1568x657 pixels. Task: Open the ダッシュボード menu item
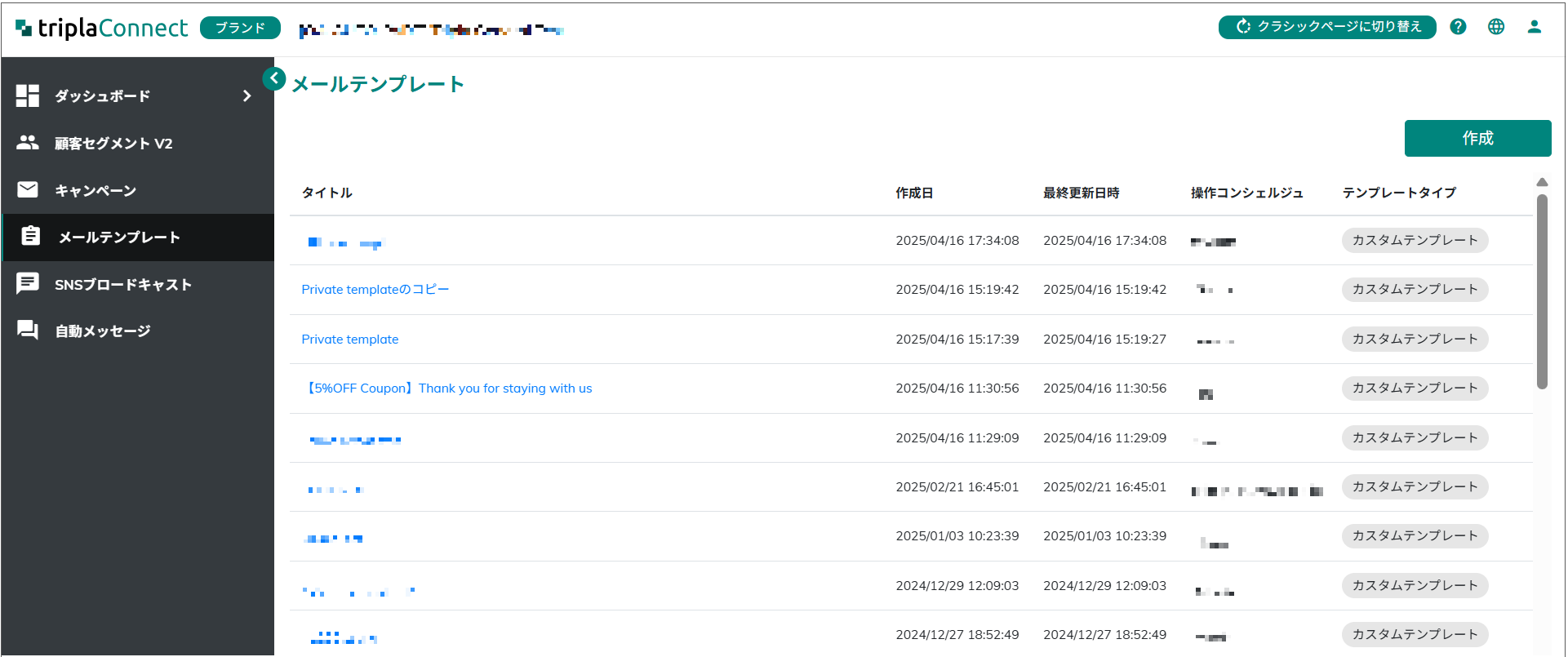(x=137, y=96)
